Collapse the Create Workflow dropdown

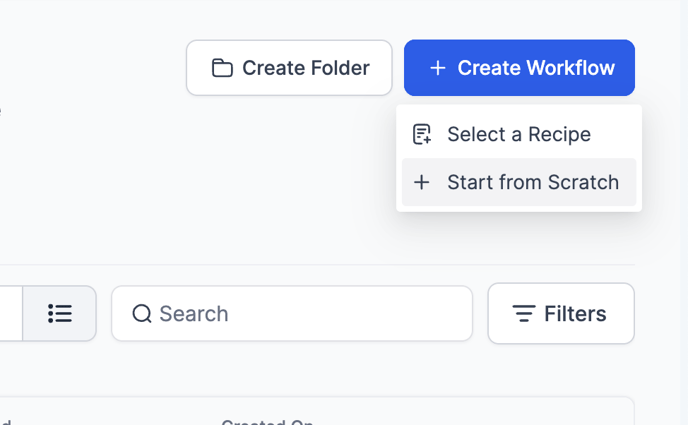[x=519, y=68]
